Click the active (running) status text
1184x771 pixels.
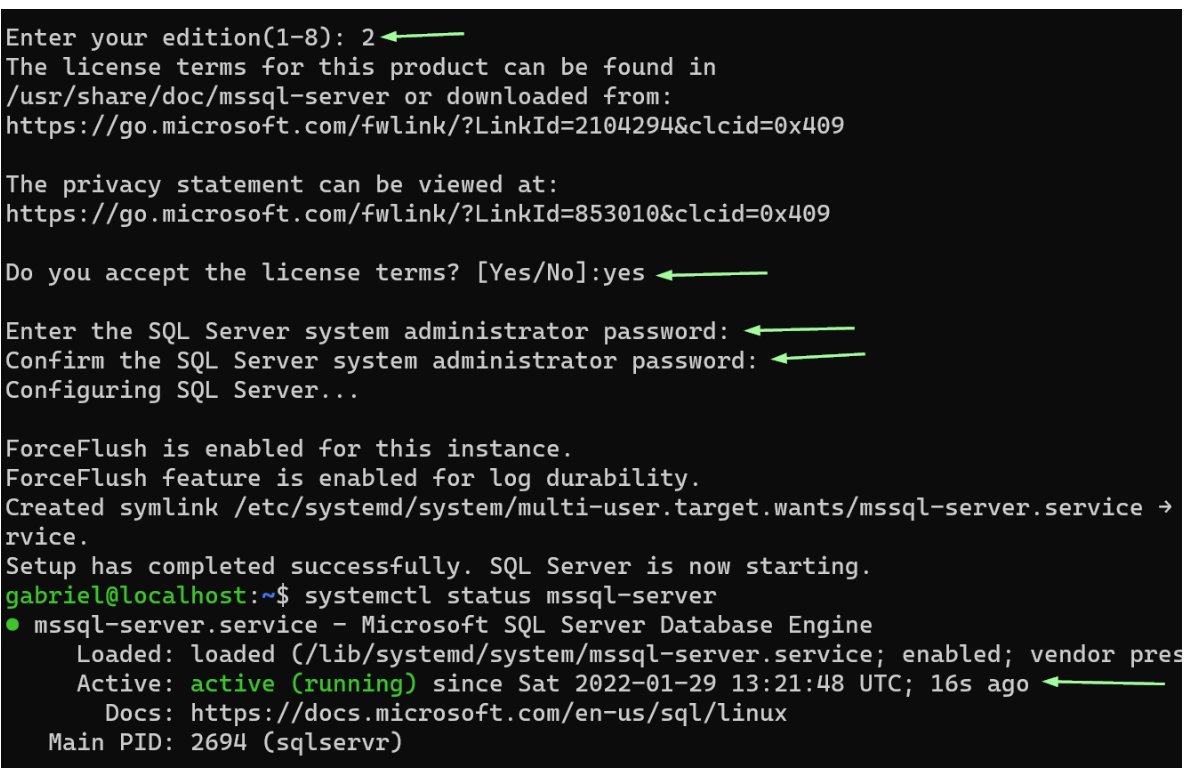[304, 684]
